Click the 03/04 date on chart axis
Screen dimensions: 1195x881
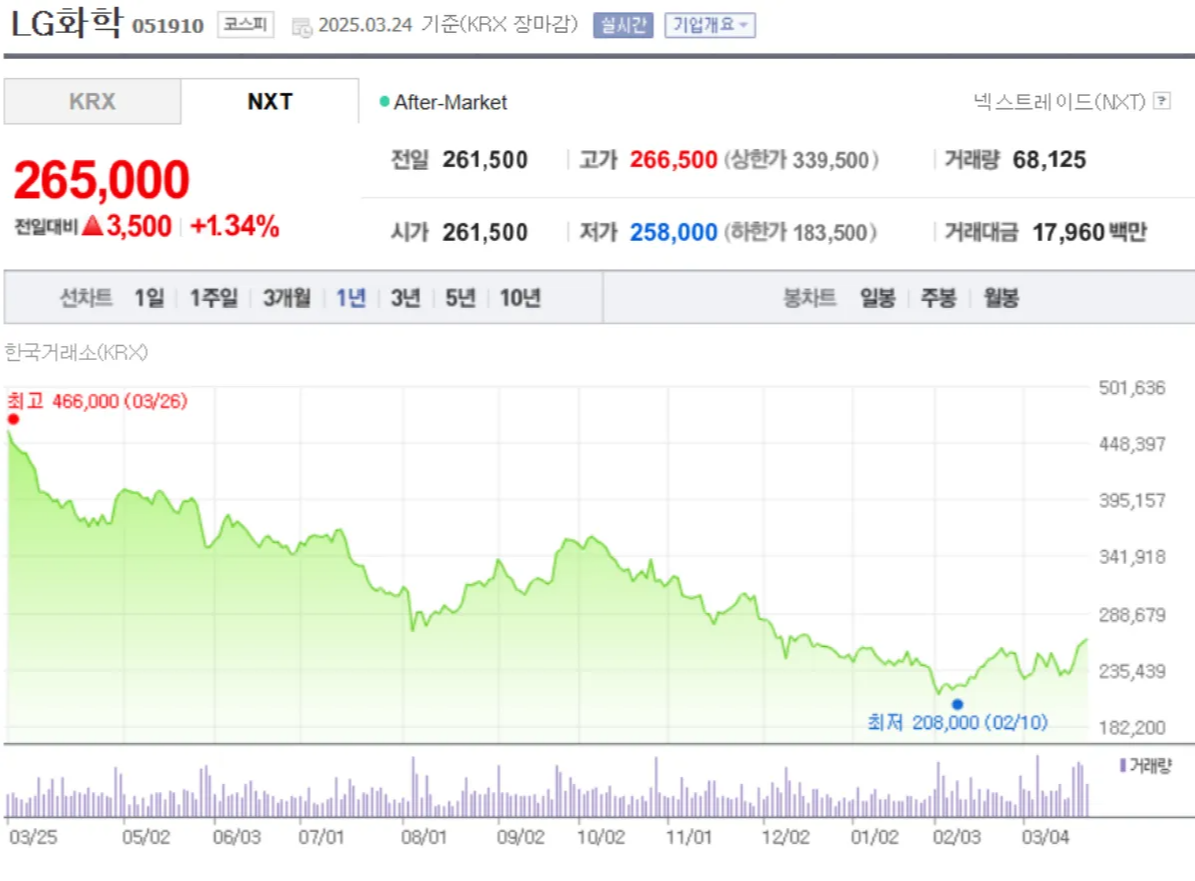[x=1046, y=837]
